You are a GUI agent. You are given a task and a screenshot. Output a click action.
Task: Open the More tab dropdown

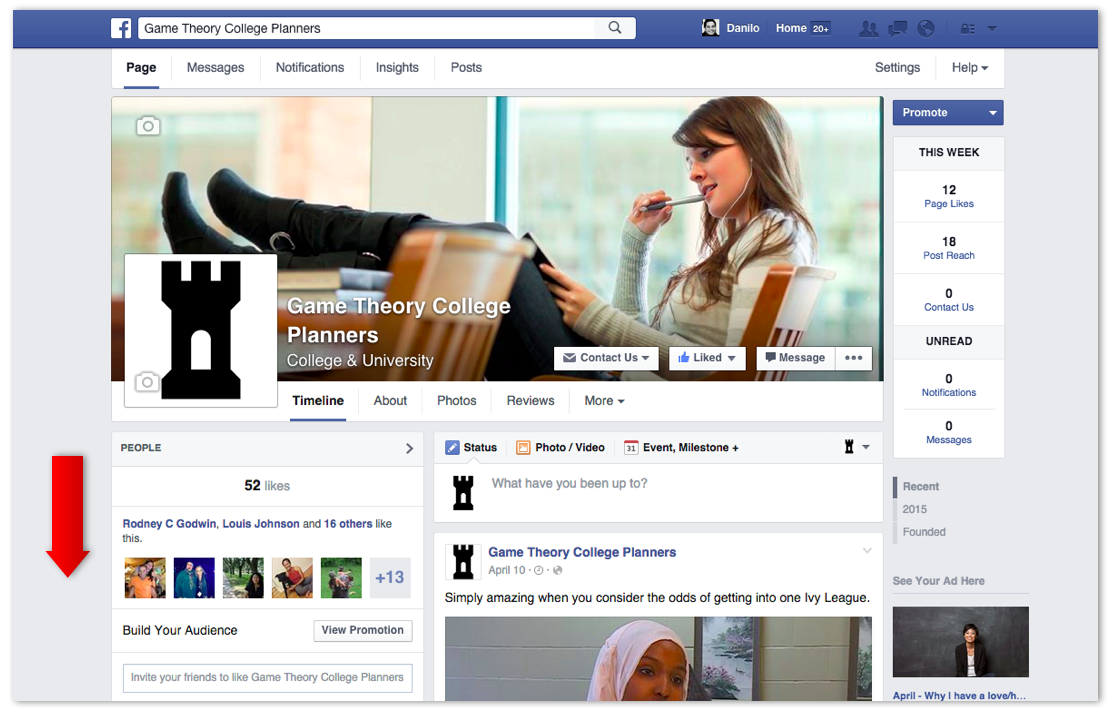(604, 401)
